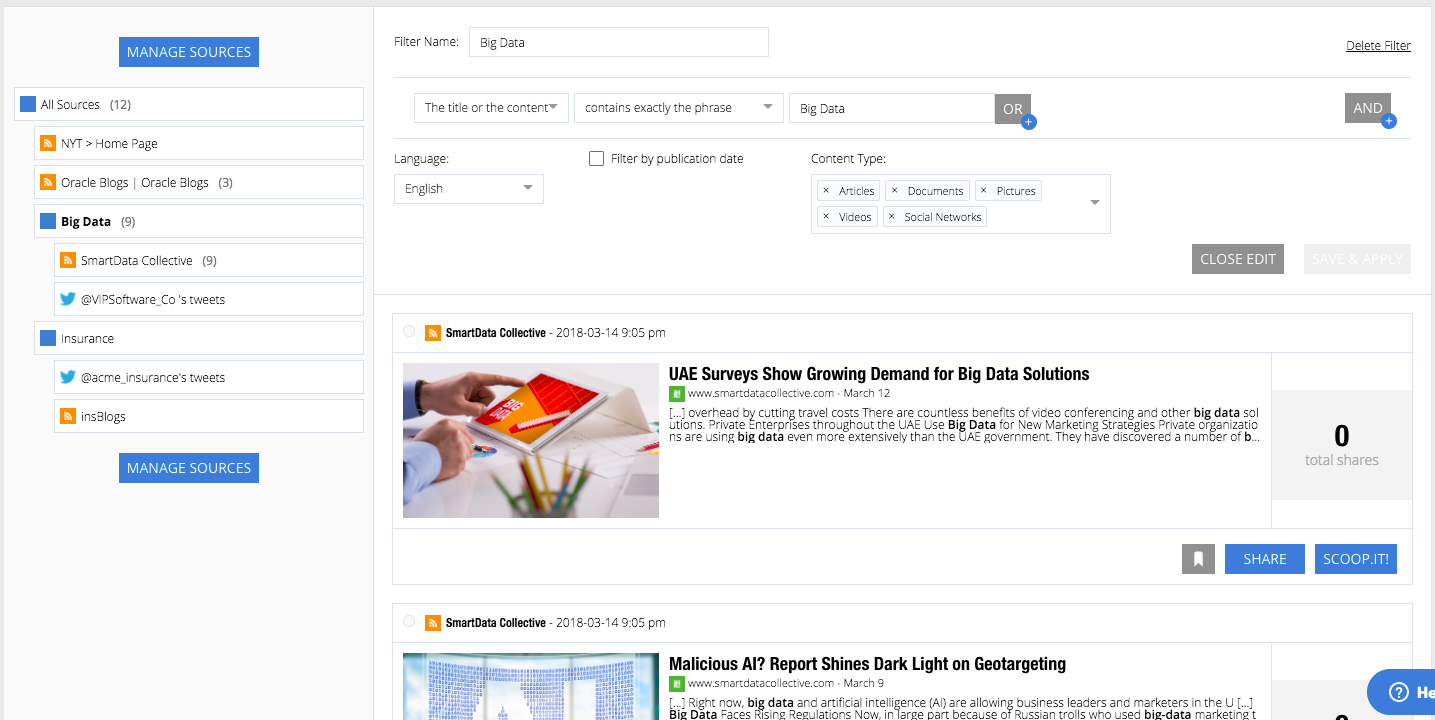Click the green site icon under Malicious AI title
Image resolution: width=1435 pixels, height=720 pixels.
[x=676, y=683]
